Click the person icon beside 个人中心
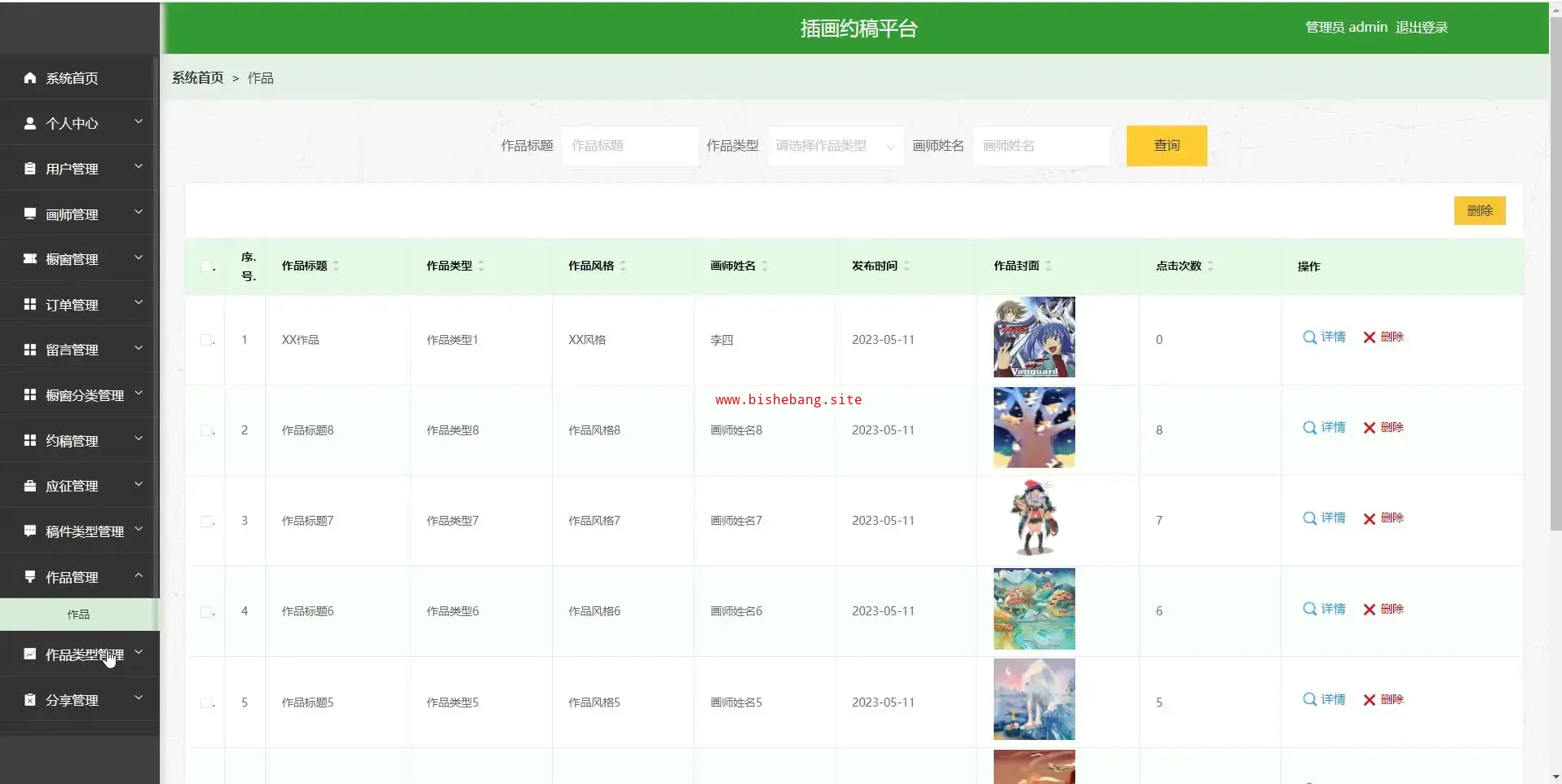 30,123
